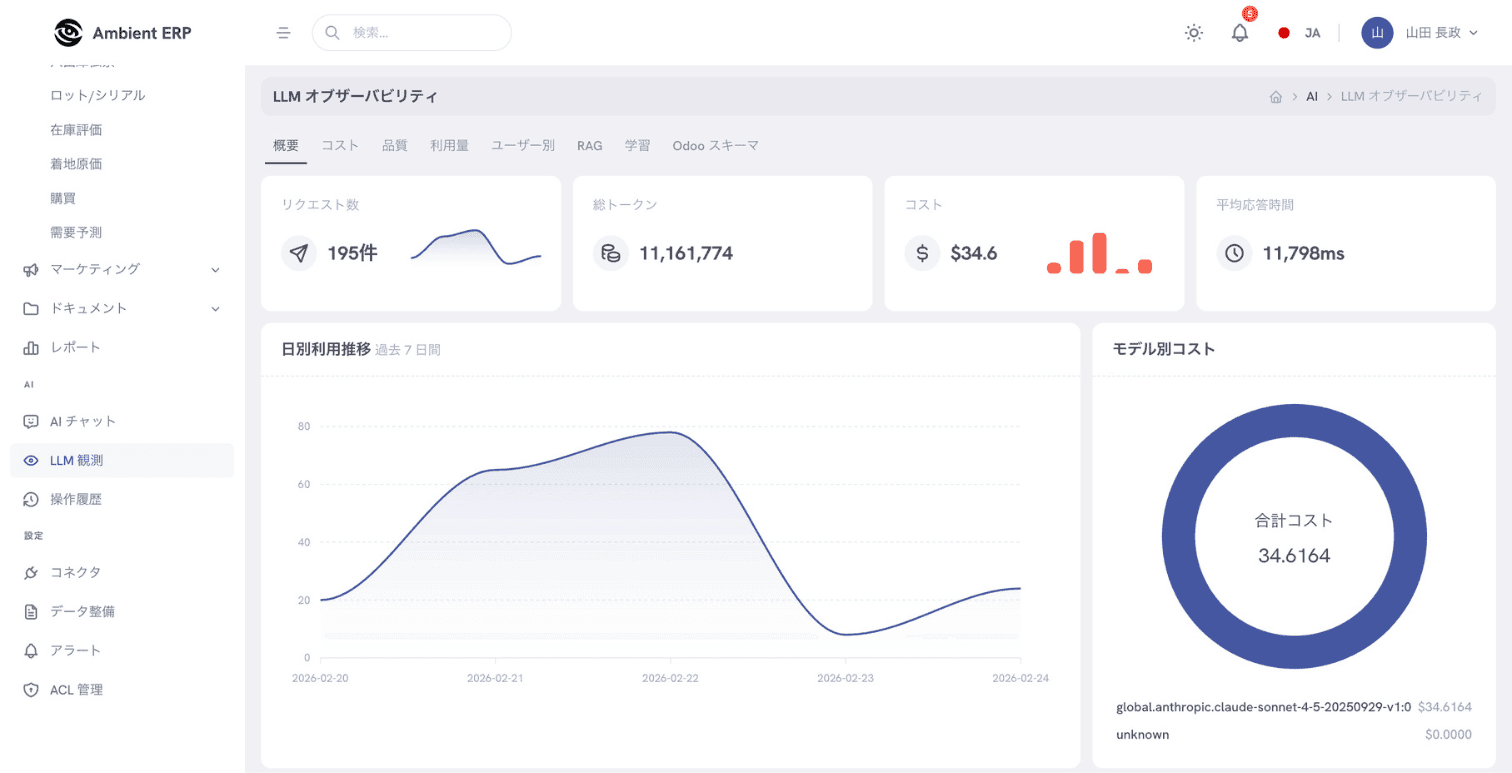The width and height of the screenshot is (1512, 773).
Task: Click the paper plane requests icon
Action: [298, 253]
